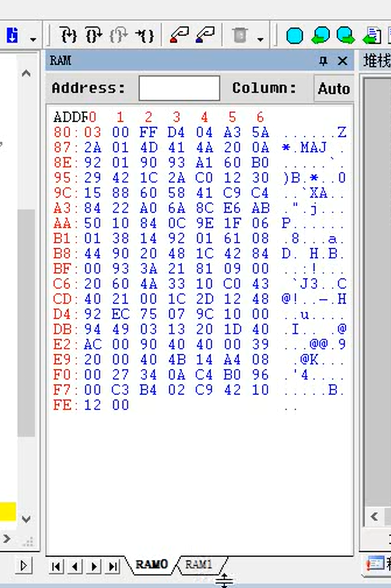Click the boxed right-arrow button at bottom left
This screenshot has width=391, height=588.
pyautogui.click(x=24, y=566)
